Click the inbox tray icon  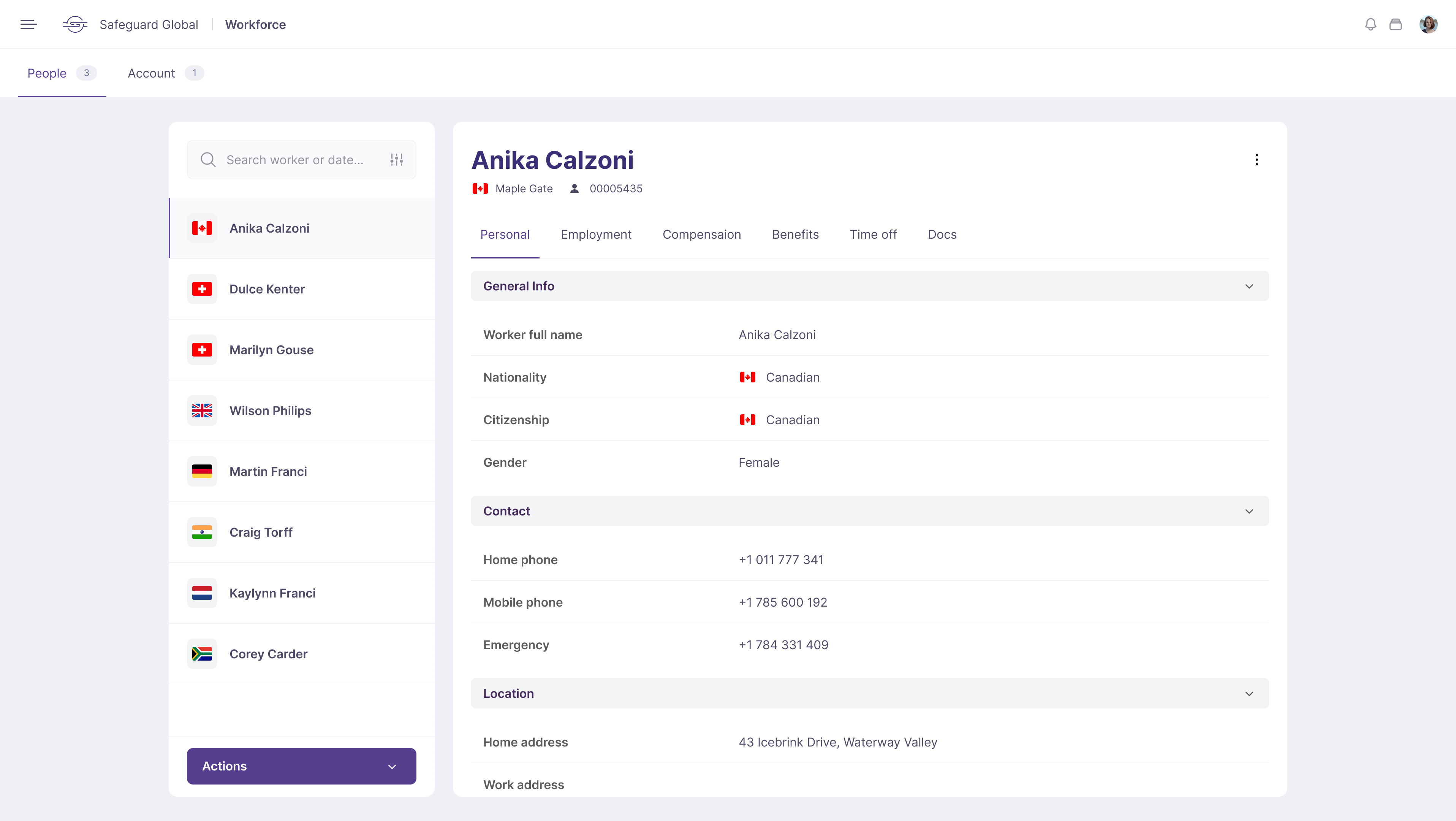click(1396, 24)
